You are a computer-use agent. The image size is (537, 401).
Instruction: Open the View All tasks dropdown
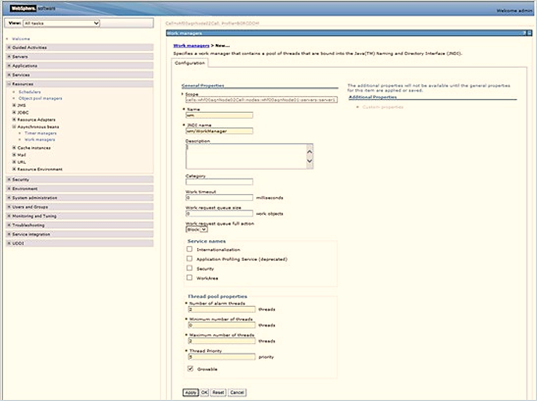click(x=61, y=23)
